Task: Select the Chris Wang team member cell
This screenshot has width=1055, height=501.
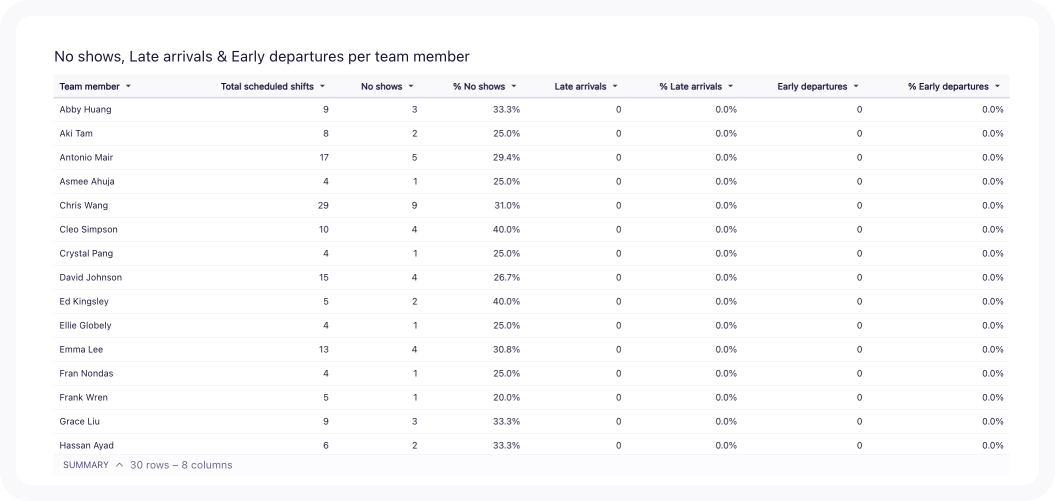Action: [x=83, y=205]
